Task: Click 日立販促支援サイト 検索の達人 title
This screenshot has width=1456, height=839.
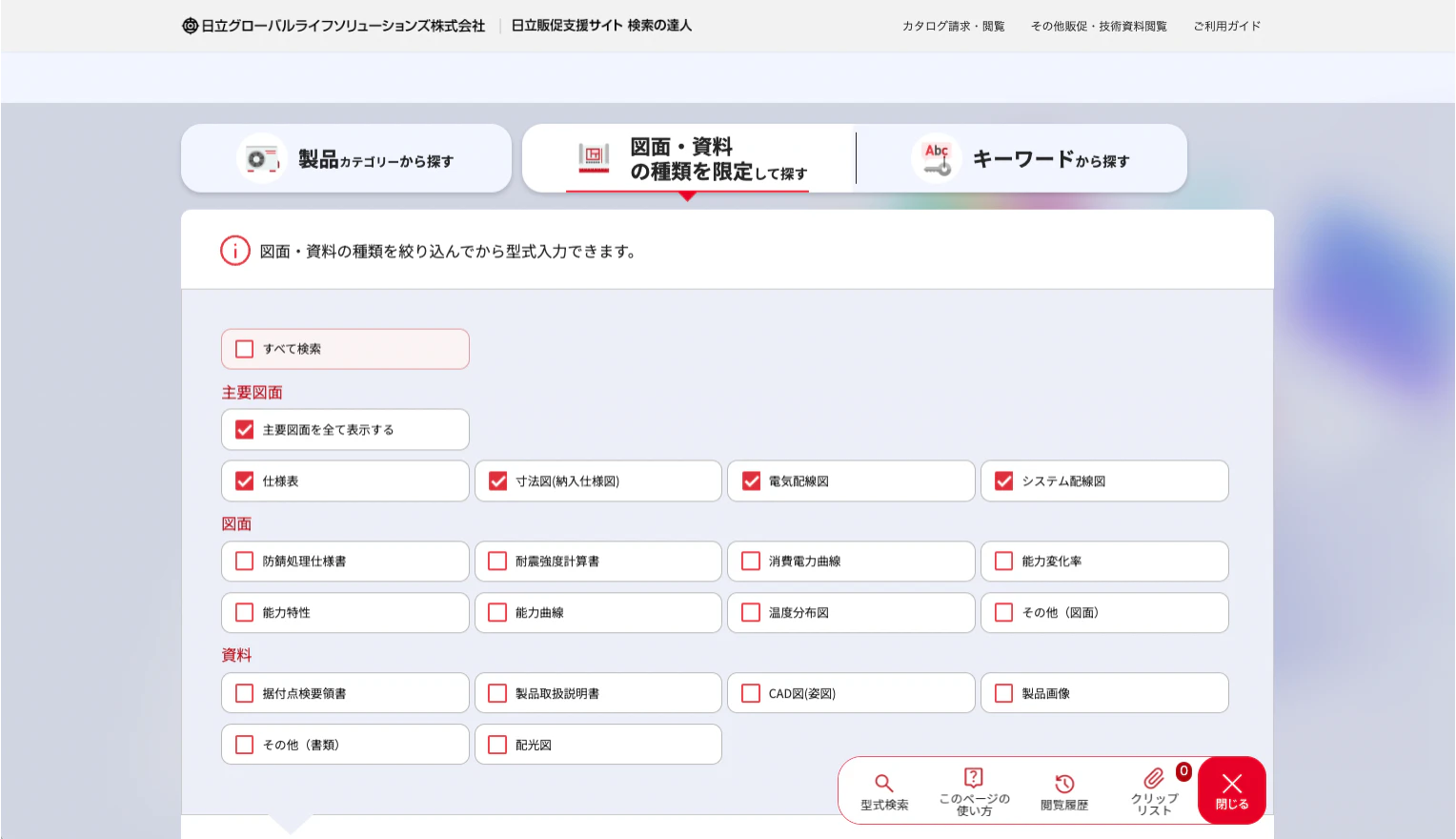Action: point(601,26)
